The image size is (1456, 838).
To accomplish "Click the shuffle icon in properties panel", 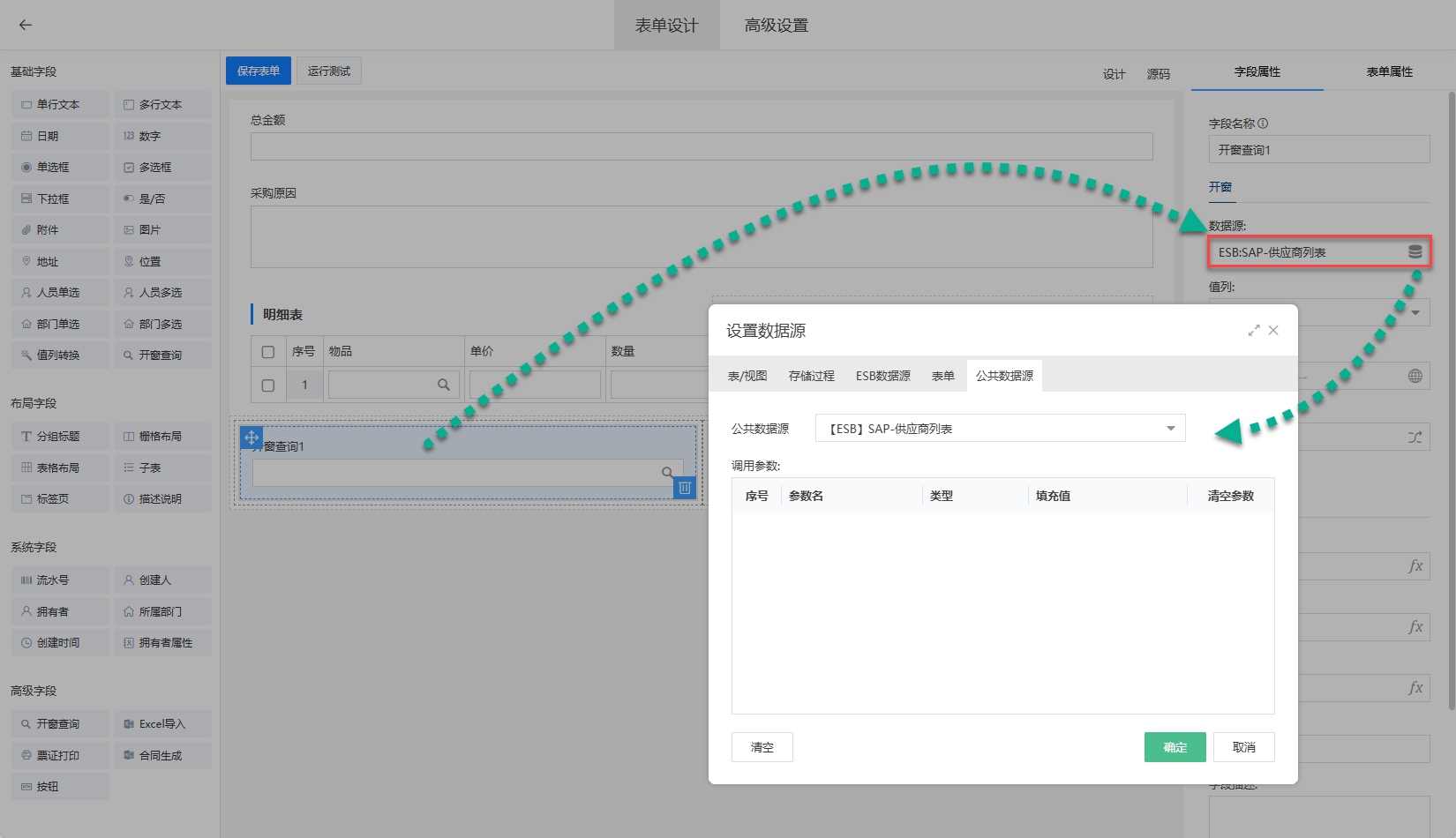I will [x=1415, y=438].
